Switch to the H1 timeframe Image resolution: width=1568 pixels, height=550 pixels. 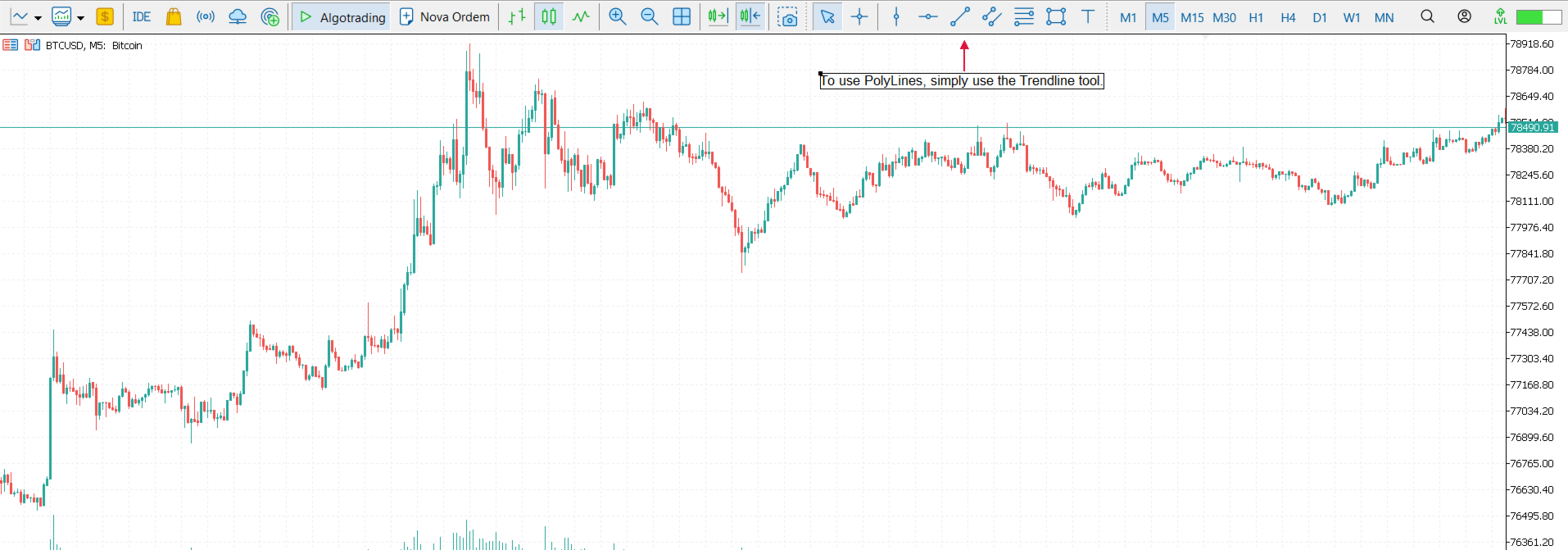coord(1256,17)
